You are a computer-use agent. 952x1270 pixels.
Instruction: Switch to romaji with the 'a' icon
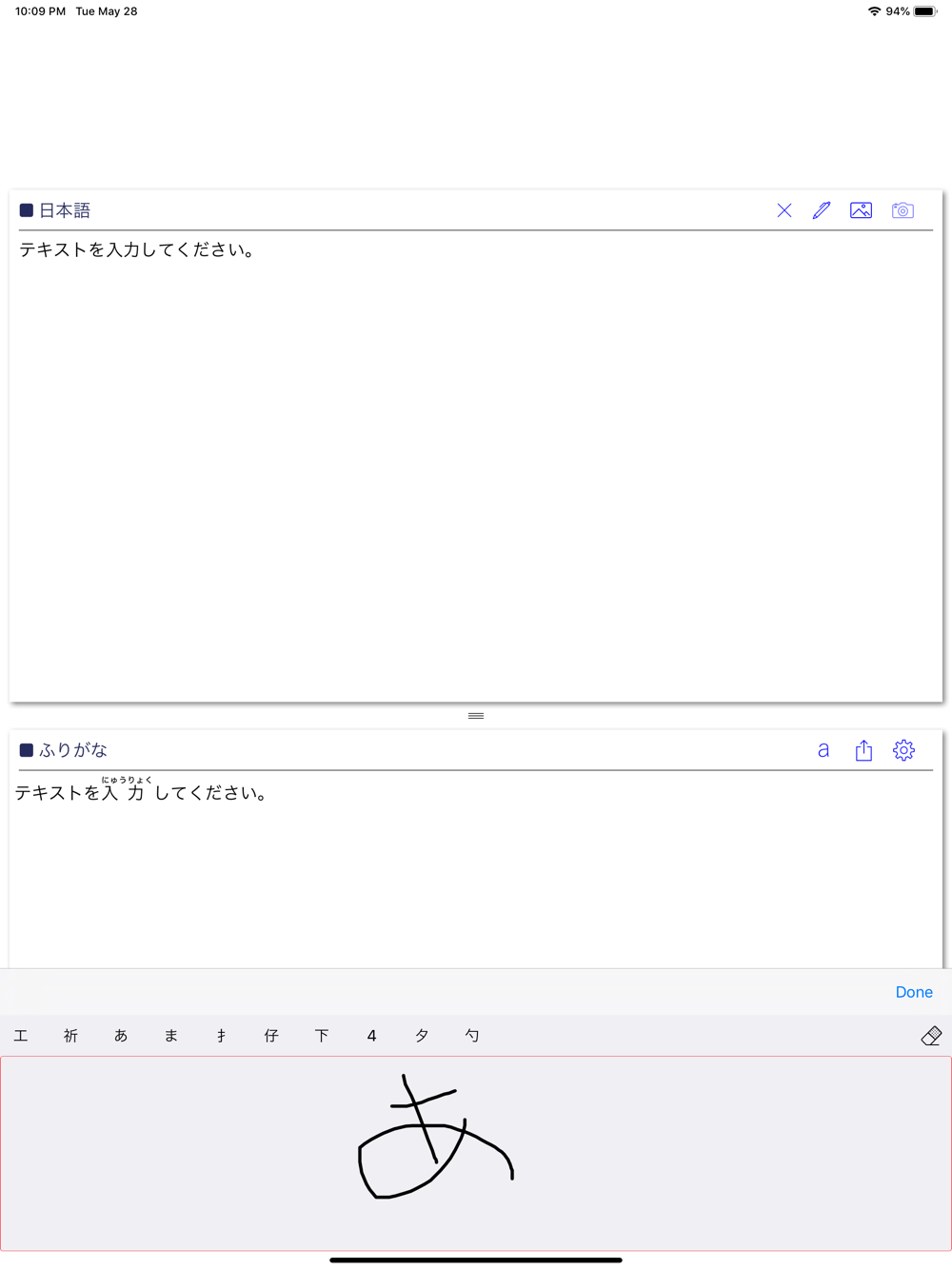(x=823, y=750)
